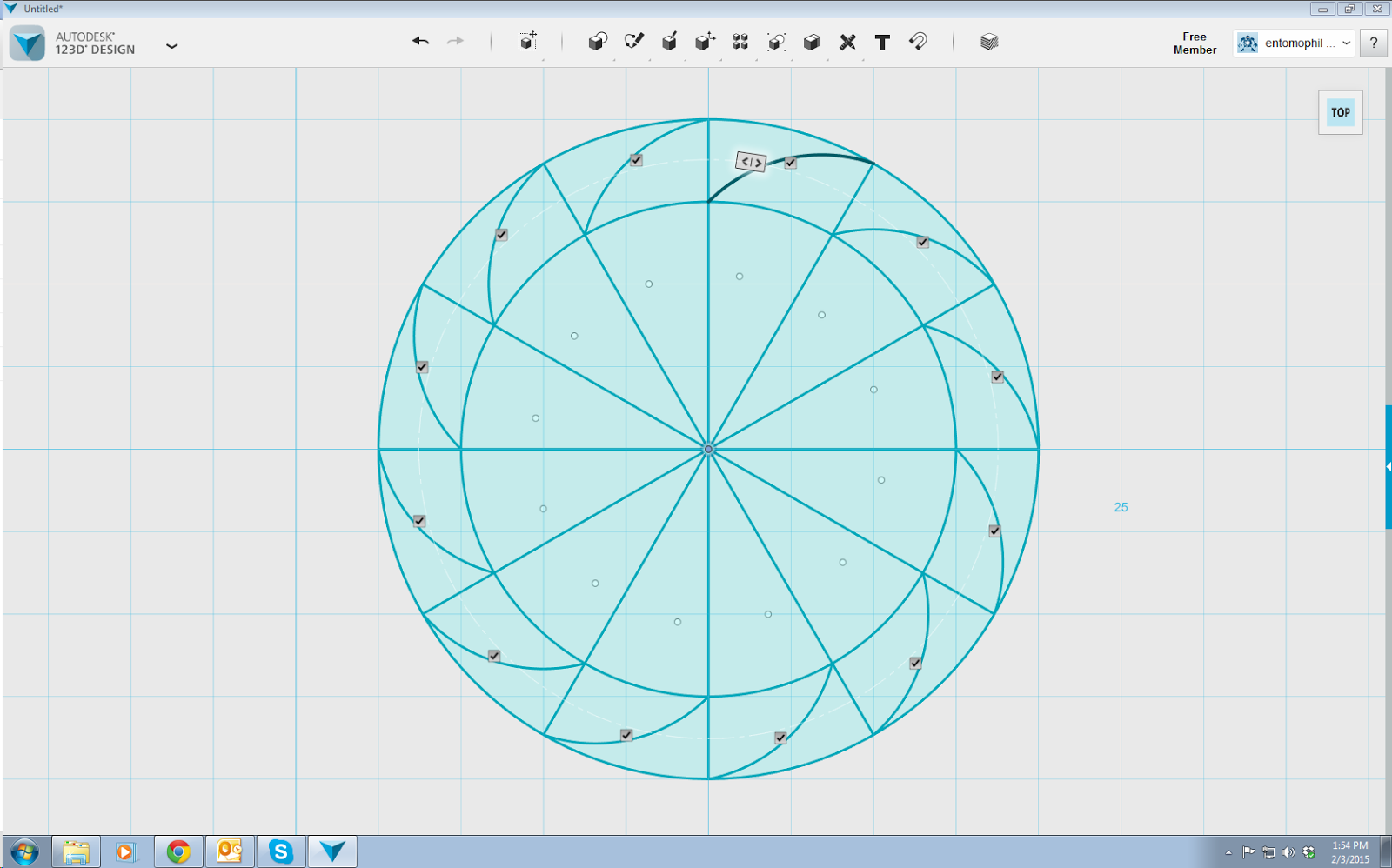Flip the pattern direction handle
This screenshot has width=1392, height=868.
[751, 162]
